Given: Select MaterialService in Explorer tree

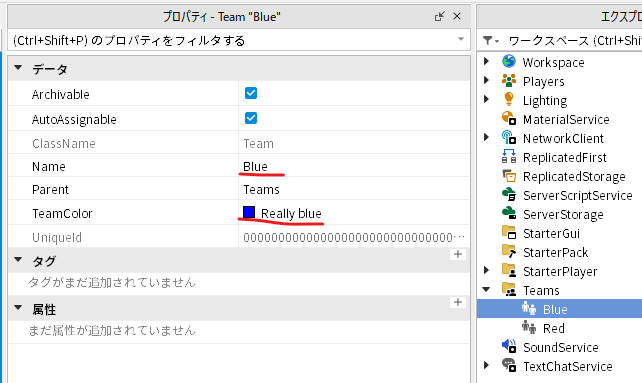Looking at the screenshot, I should (x=566, y=119).
